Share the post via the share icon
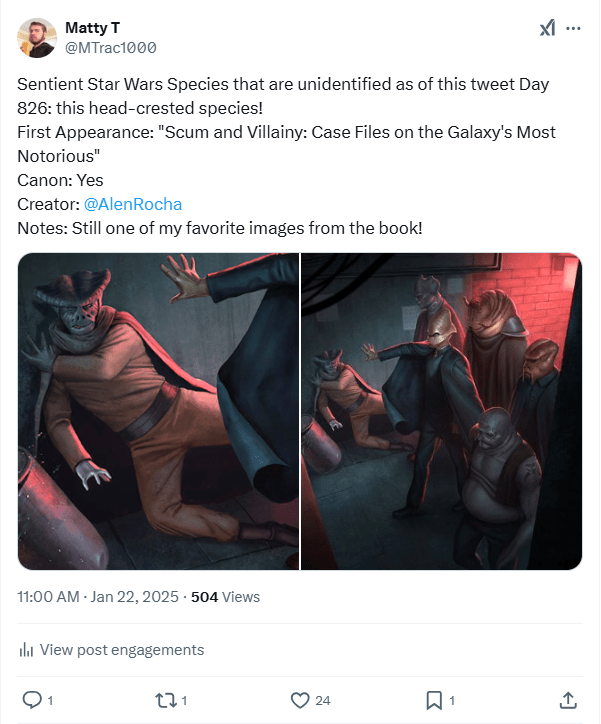 point(568,700)
